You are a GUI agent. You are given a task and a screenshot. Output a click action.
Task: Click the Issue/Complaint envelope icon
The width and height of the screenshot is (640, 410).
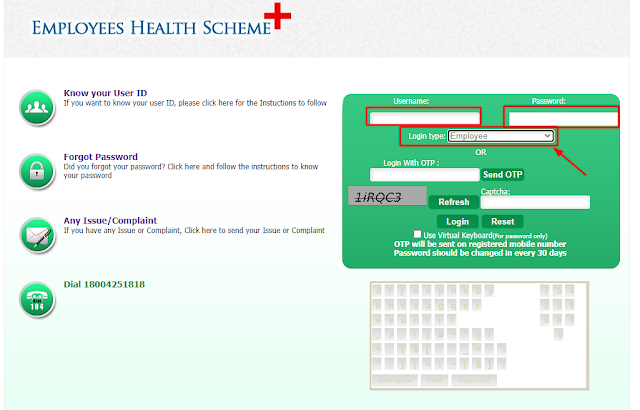tap(37, 235)
